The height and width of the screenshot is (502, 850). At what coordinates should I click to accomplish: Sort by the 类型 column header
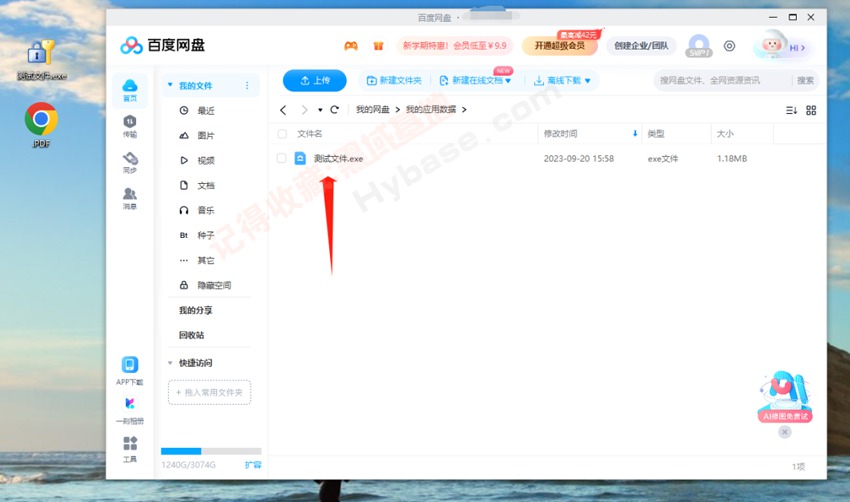point(656,134)
